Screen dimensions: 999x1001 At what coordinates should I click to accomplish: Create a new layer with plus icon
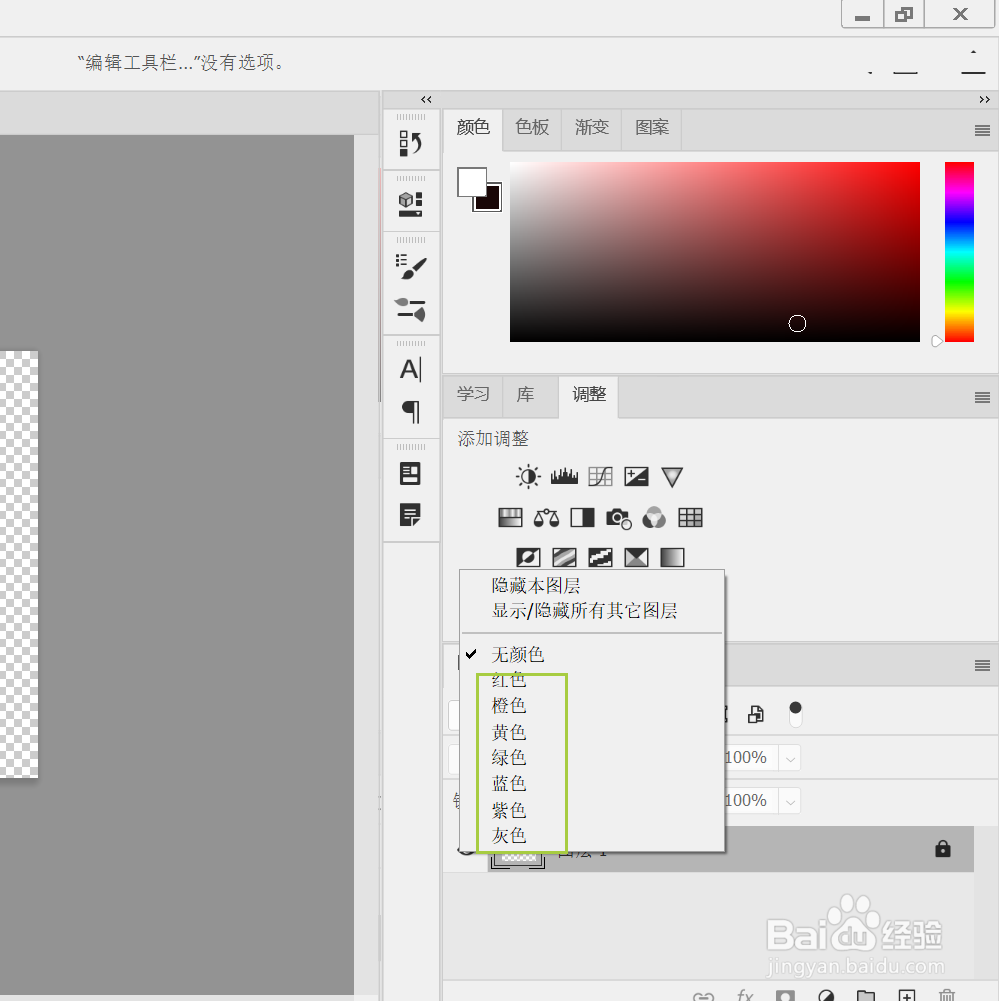tap(906, 995)
